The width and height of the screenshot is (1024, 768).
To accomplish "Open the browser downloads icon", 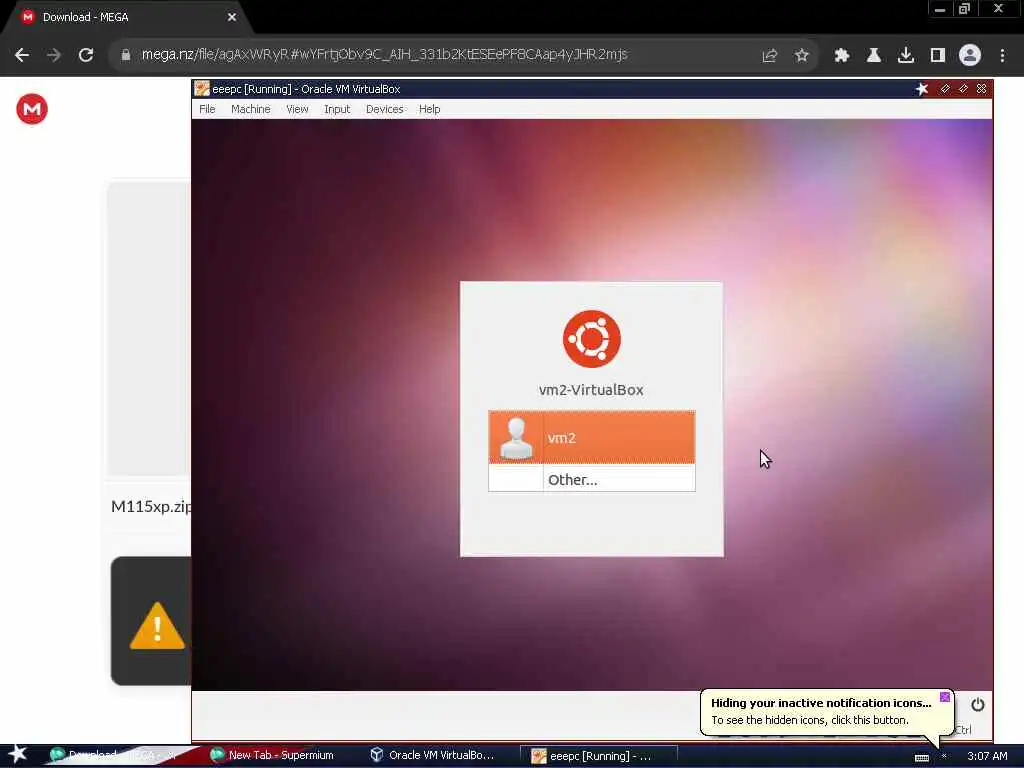I will 906,56.
